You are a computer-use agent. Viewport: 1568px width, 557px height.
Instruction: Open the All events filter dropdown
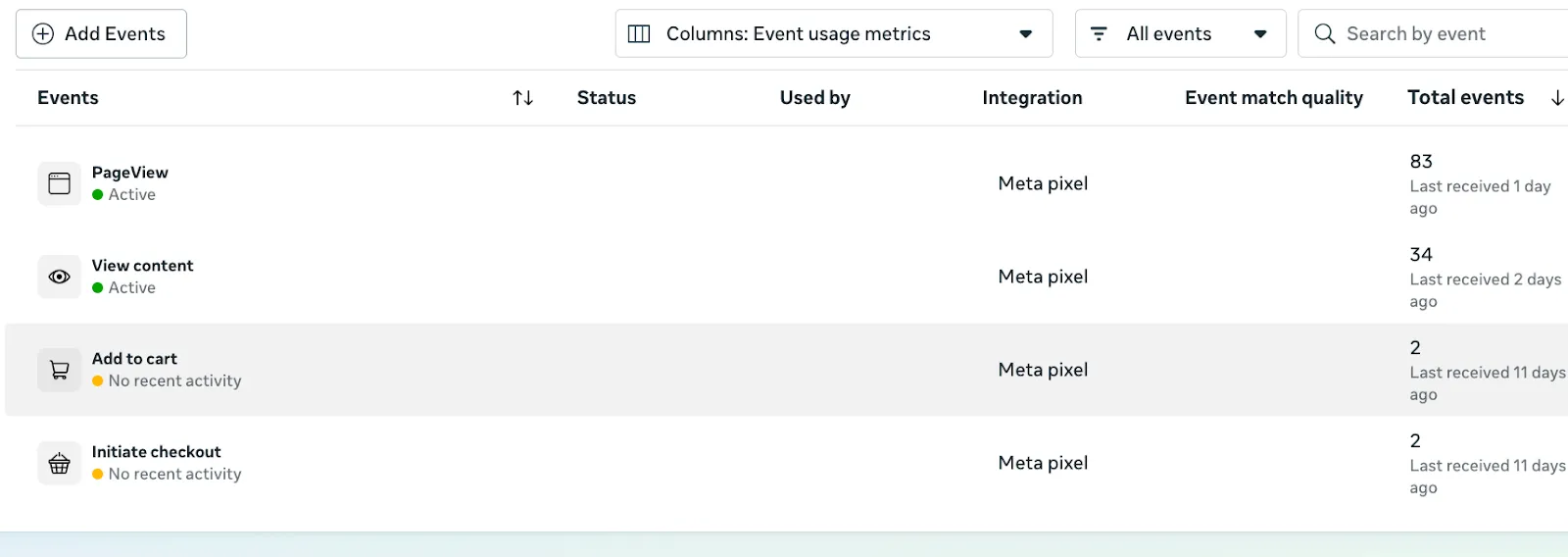(x=1181, y=33)
